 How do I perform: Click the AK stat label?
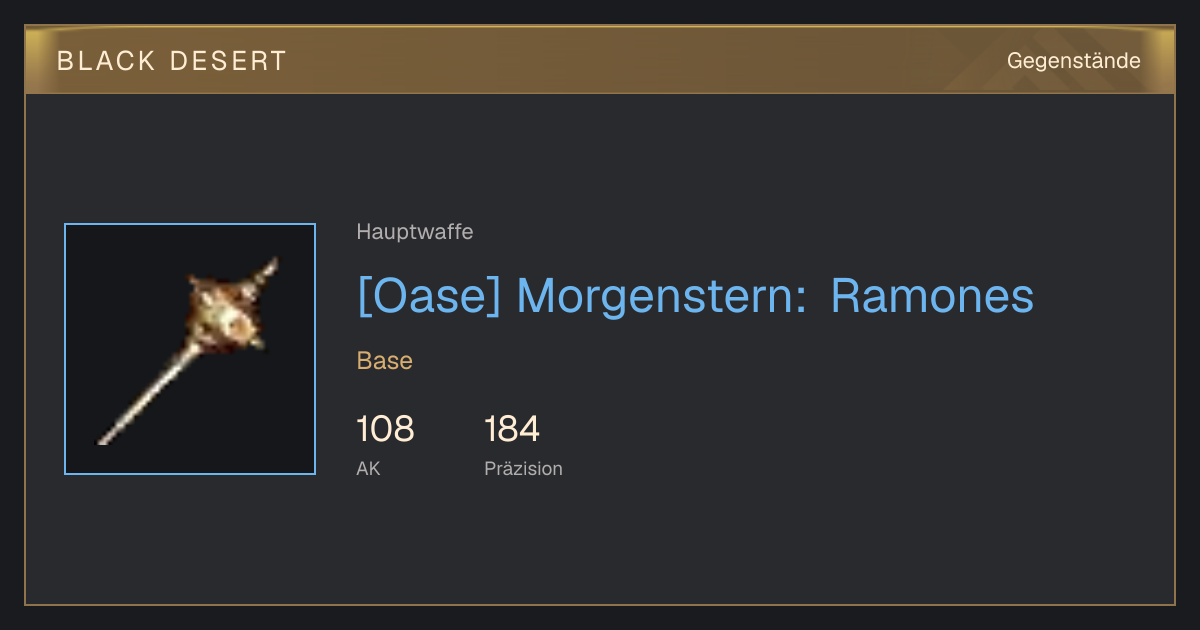coord(368,468)
